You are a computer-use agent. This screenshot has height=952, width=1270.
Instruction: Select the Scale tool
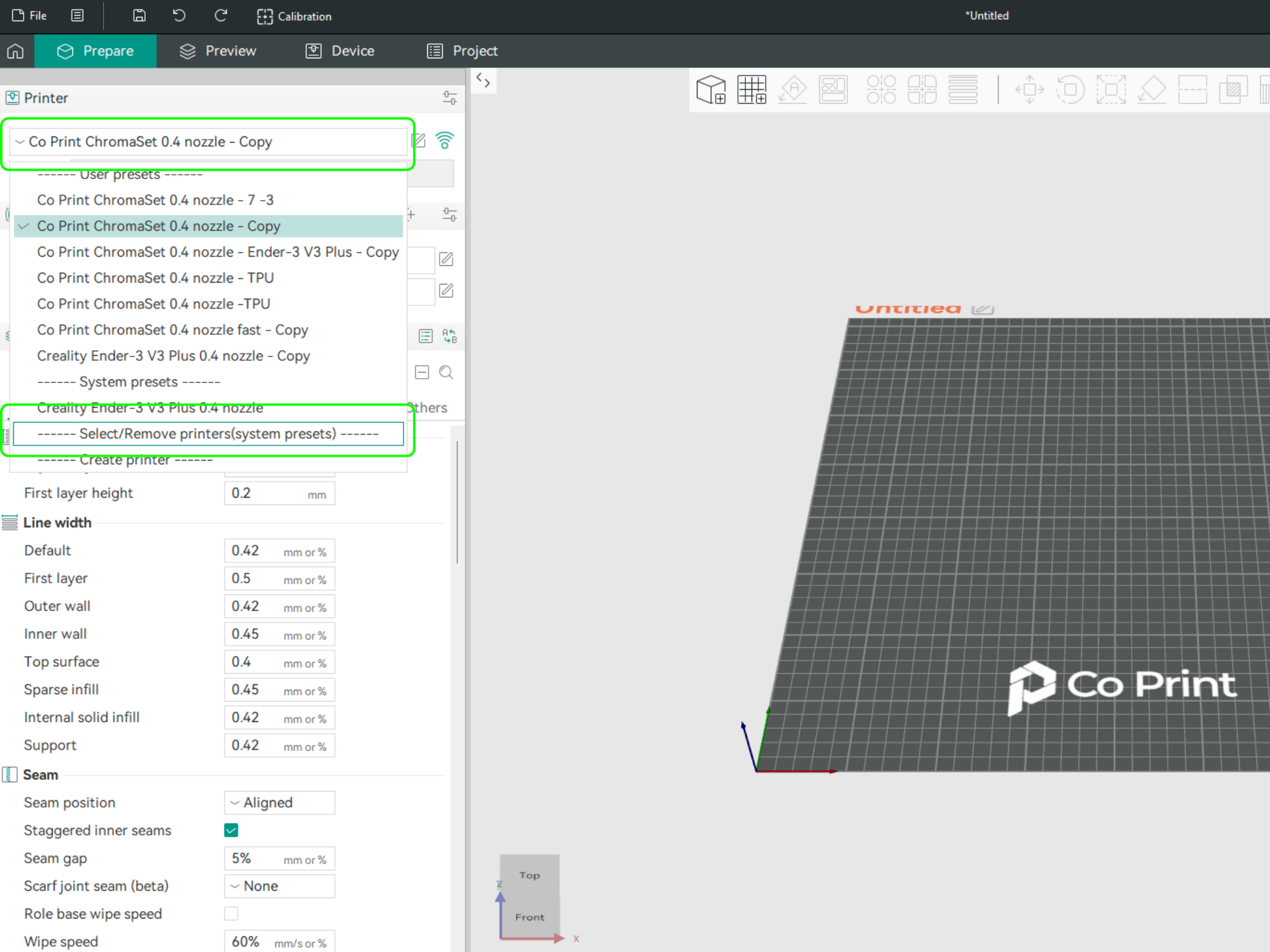click(x=1111, y=90)
